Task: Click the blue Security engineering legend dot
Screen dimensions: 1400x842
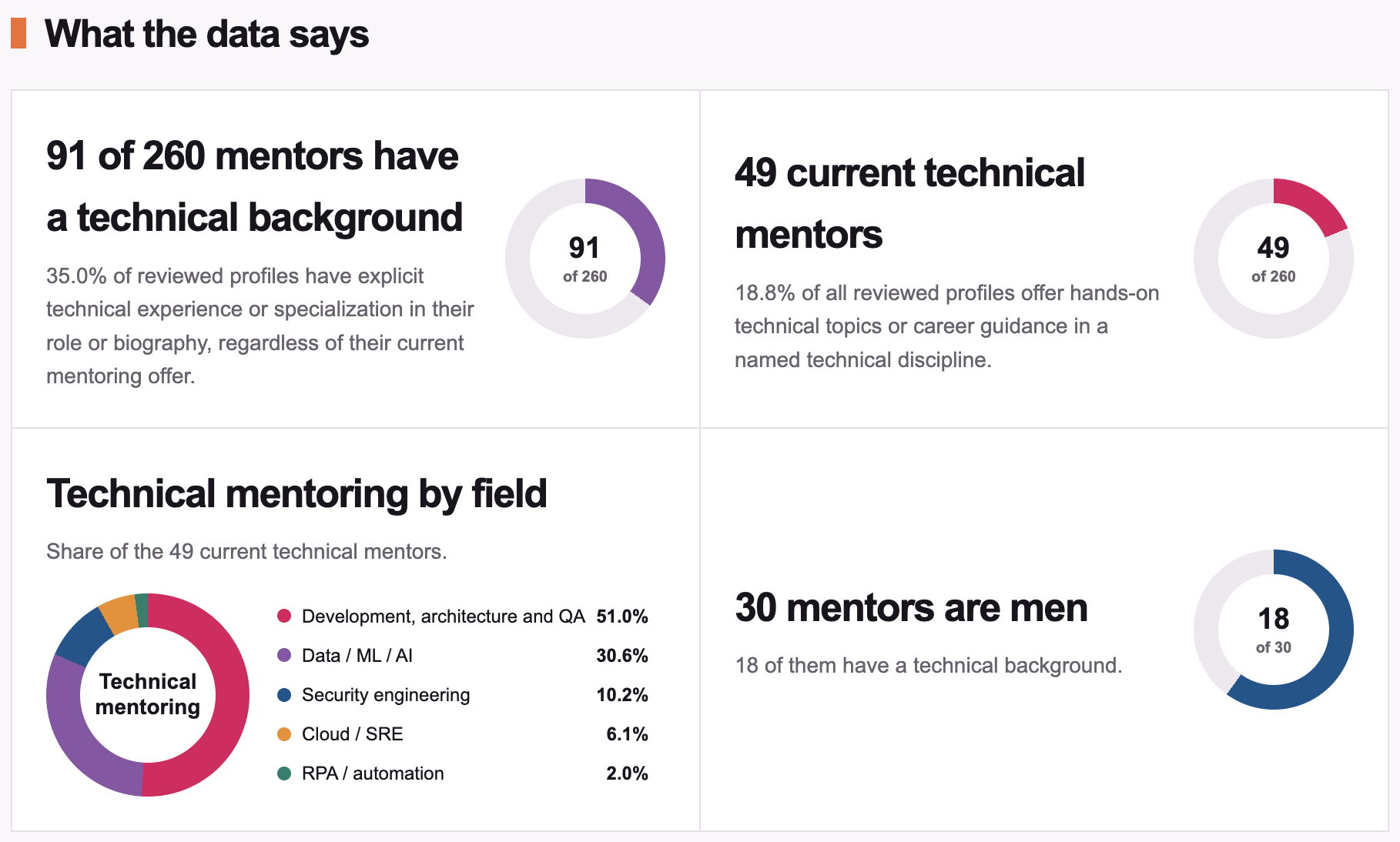Action: tap(284, 695)
